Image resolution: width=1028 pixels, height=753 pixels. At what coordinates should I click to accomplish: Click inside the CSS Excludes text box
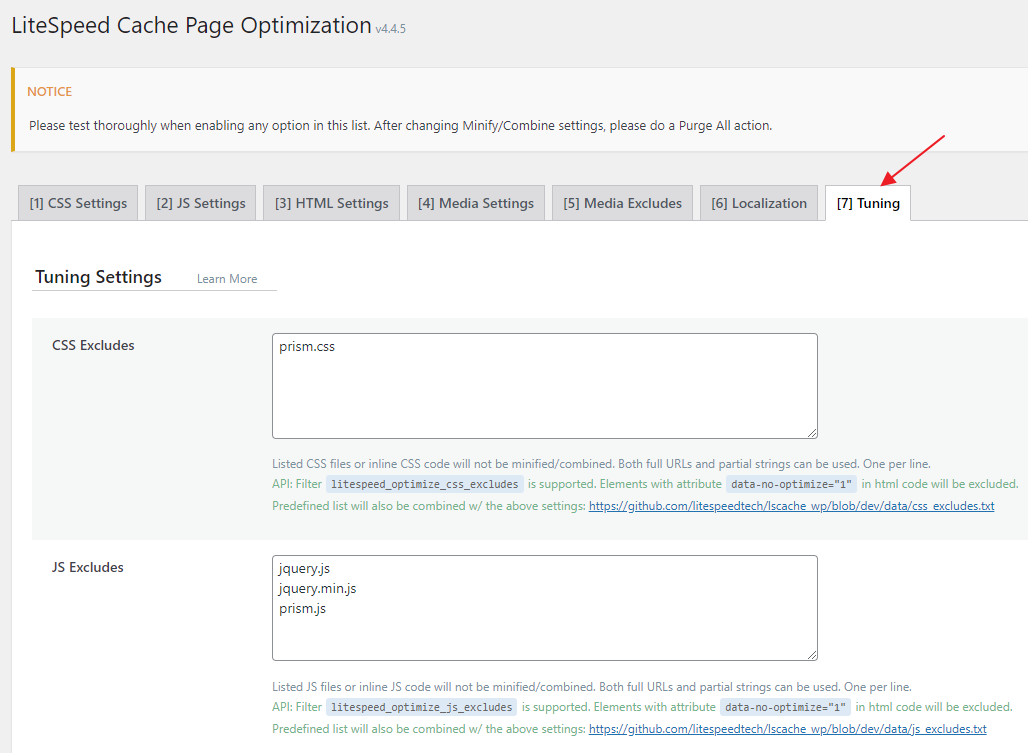click(x=544, y=395)
